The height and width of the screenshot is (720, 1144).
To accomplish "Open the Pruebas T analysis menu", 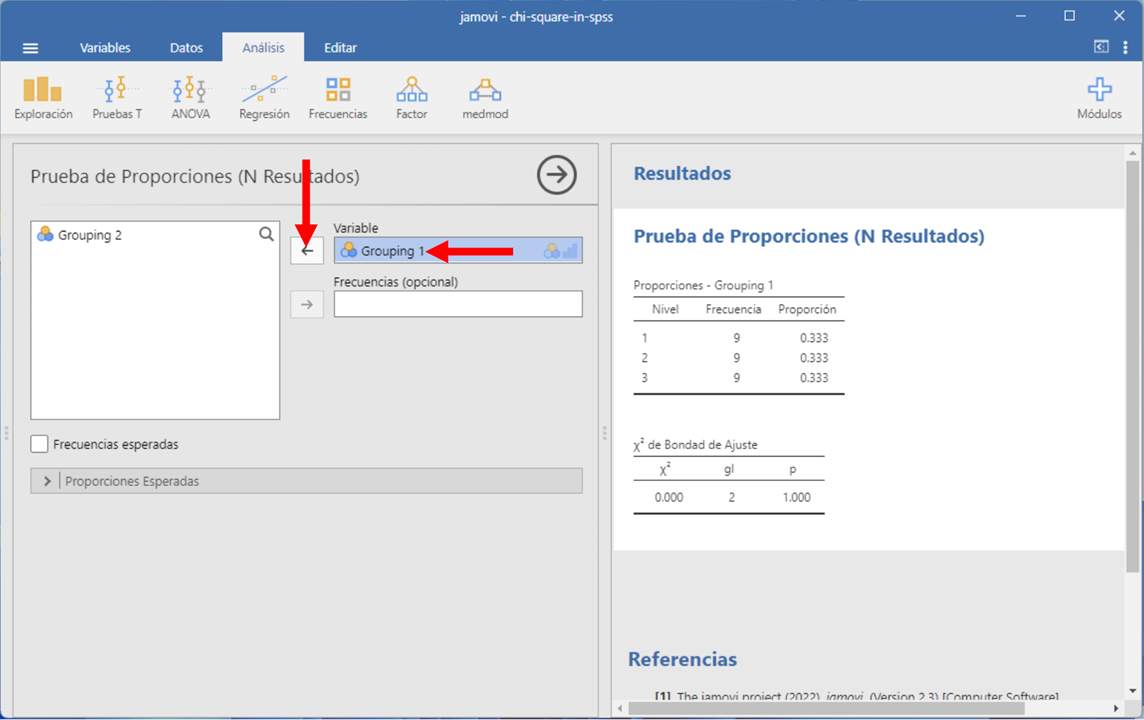I will tap(117, 98).
